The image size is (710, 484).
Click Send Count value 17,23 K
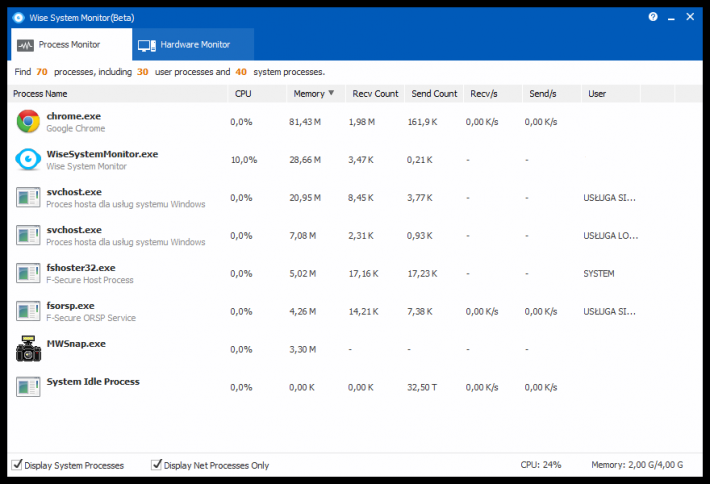422,274
